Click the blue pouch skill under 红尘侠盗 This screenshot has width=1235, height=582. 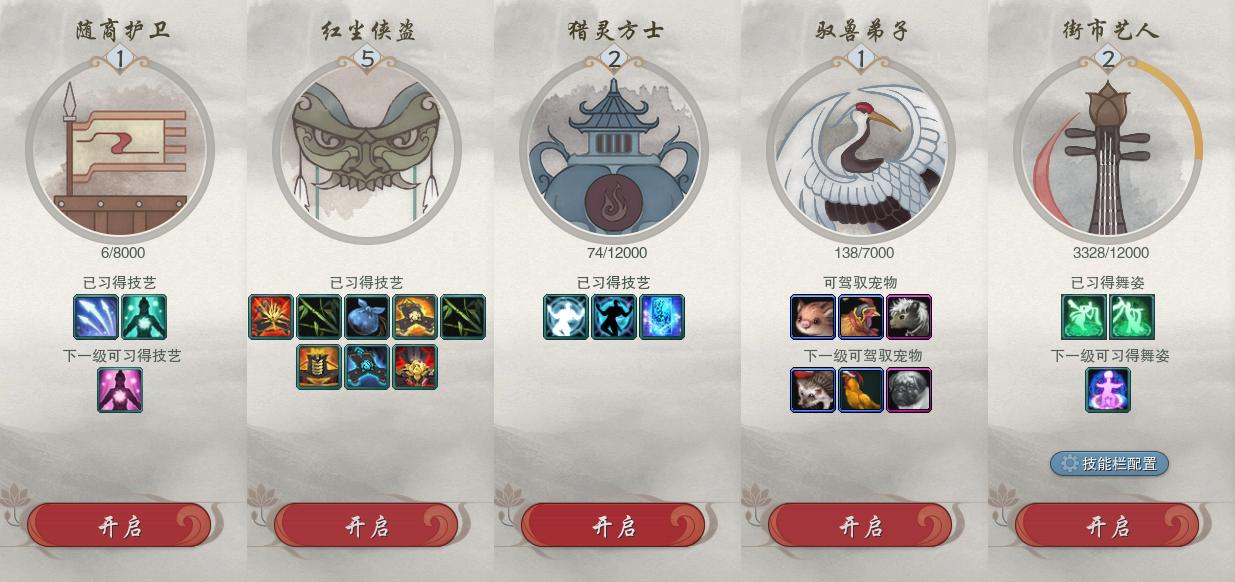[x=367, y=317]
